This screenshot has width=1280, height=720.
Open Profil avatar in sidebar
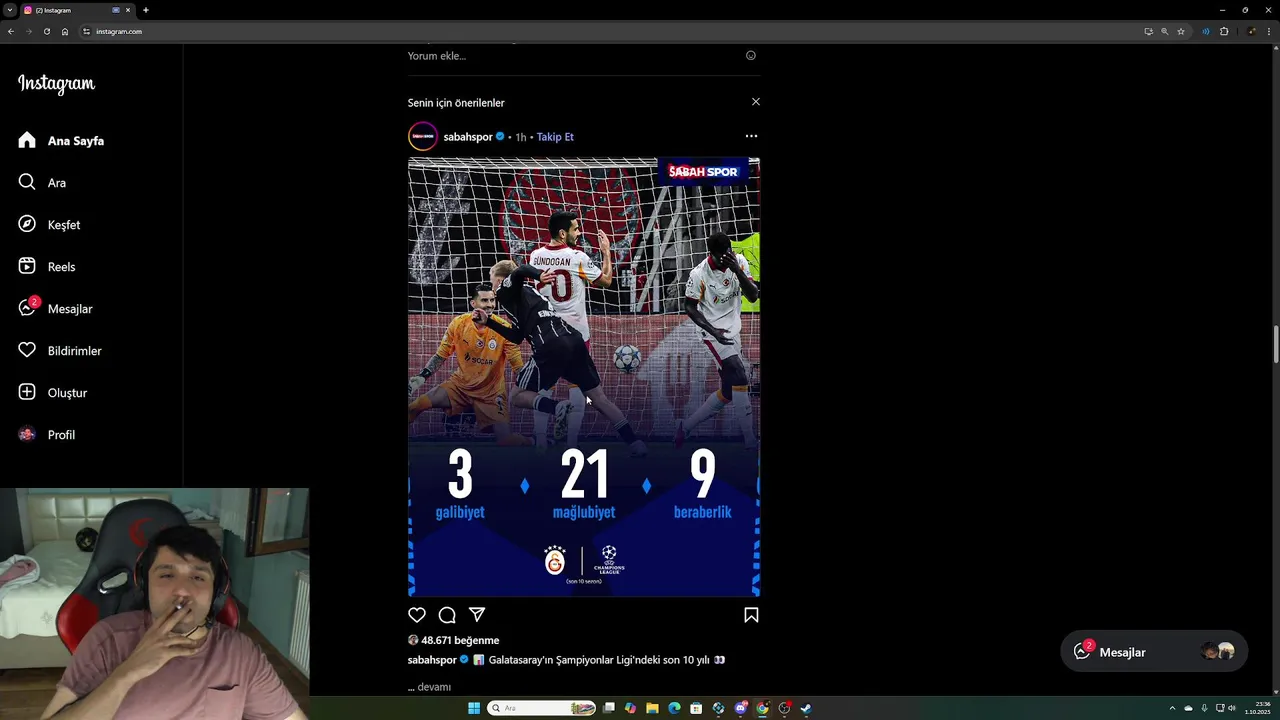[x=27, y=435]
